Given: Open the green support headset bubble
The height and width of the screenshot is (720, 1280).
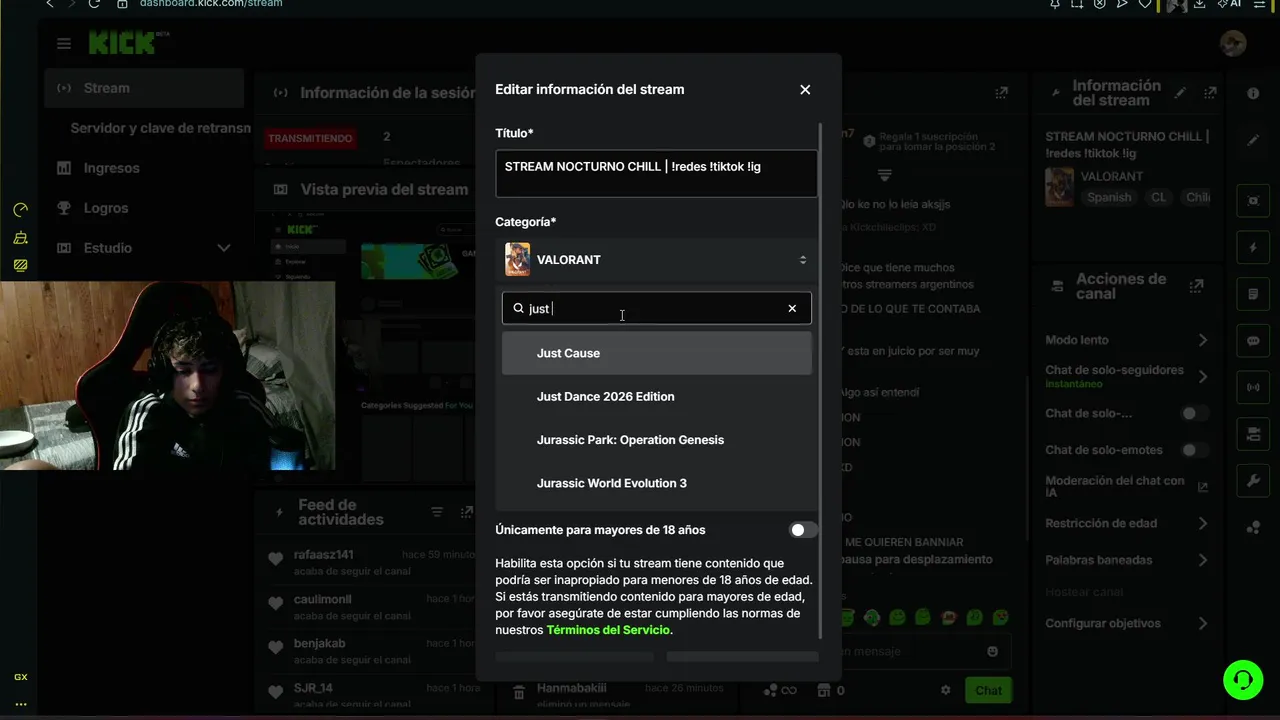Looking at the screenshot, I should click(x=1243, y=680).
